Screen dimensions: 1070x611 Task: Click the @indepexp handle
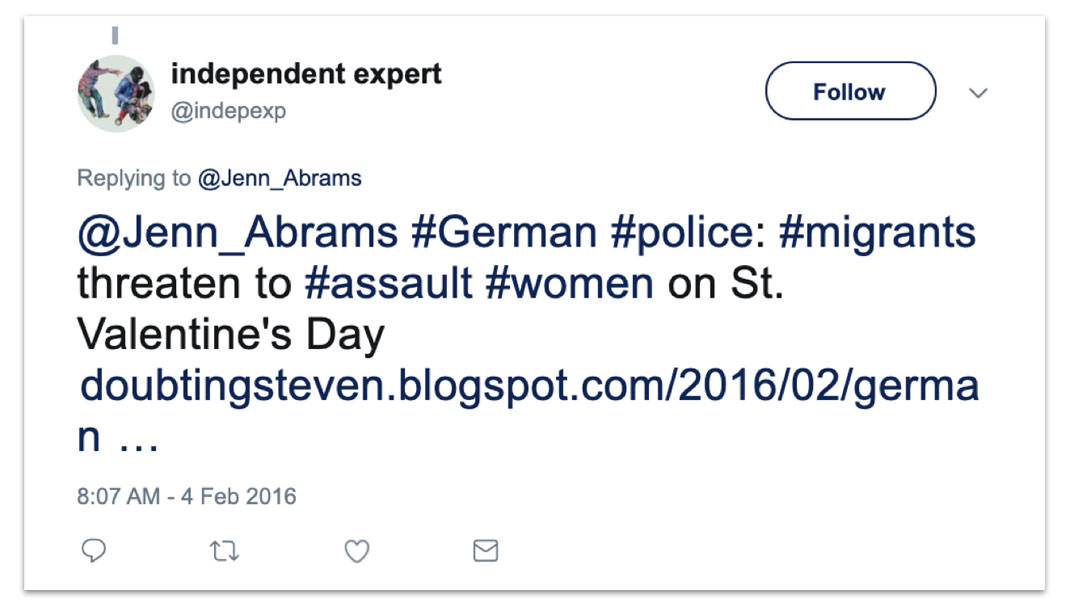point(228,111)
